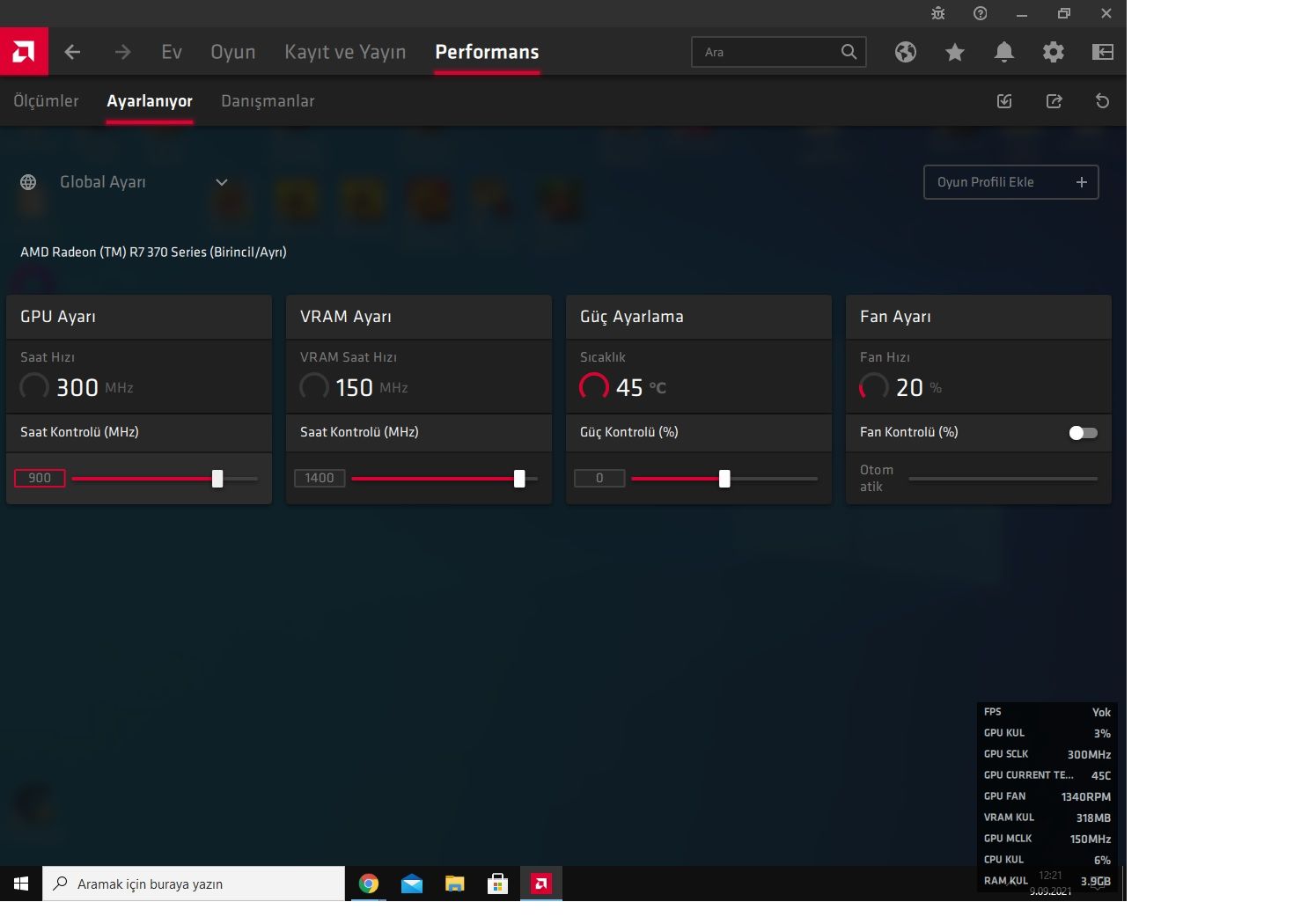Screen dimensions: 1308x924
Task: Click the Oyun Profili Ekle button
Action: click(x=1011, y=182)
